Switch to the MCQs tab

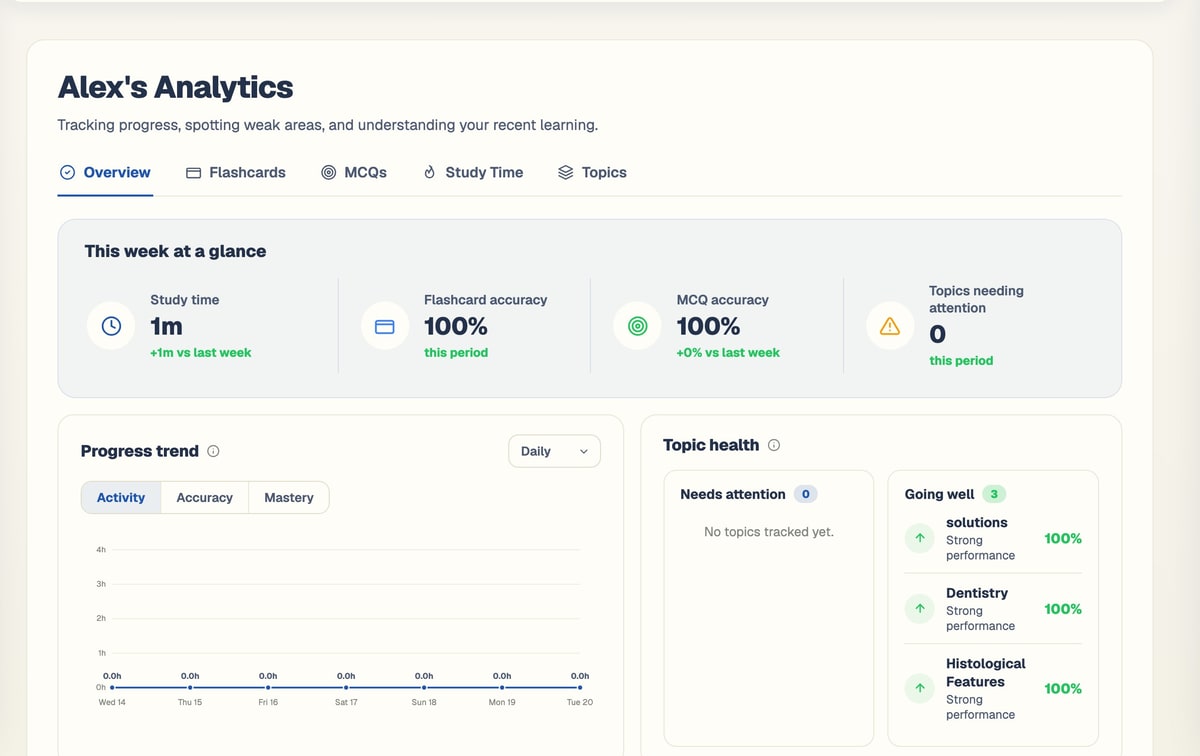(354, 172)
